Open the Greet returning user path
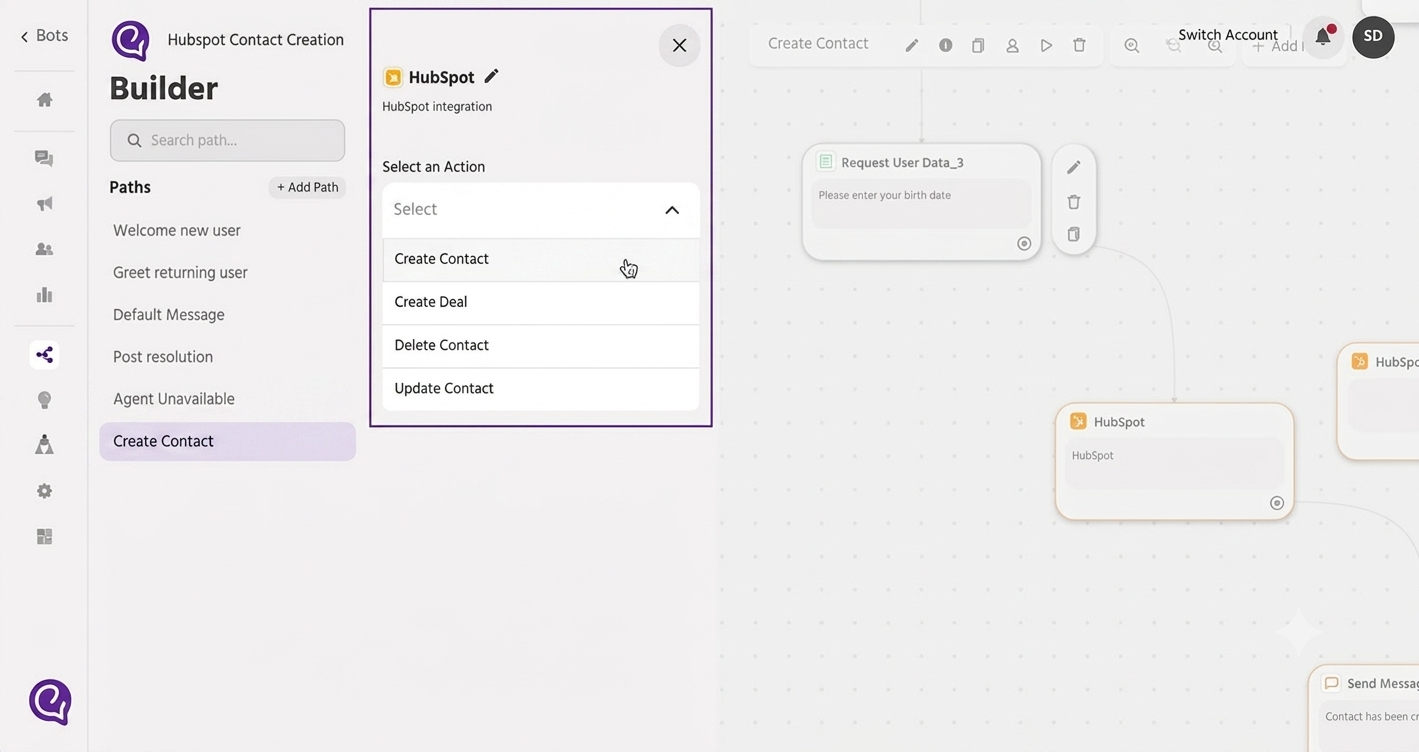1419x752 pixels. click(x=180, y=272)
